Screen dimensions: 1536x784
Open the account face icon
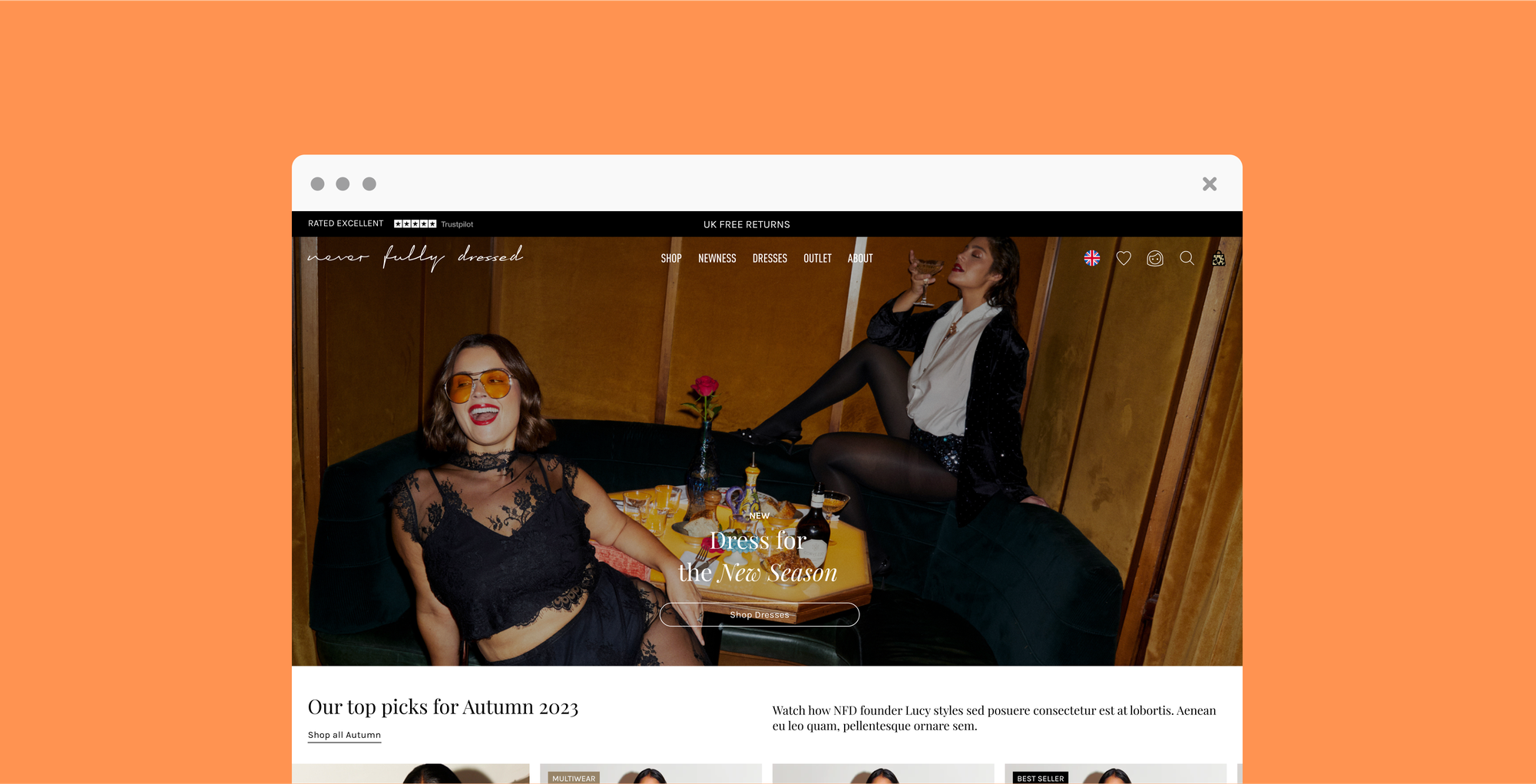(x=1154, y=258)
